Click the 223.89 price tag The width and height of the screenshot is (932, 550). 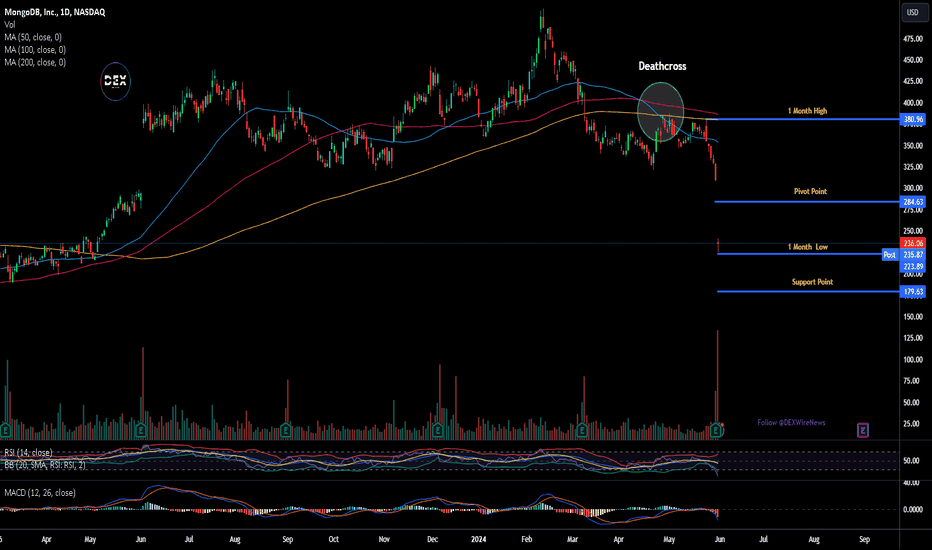click(x=913, y=266)
